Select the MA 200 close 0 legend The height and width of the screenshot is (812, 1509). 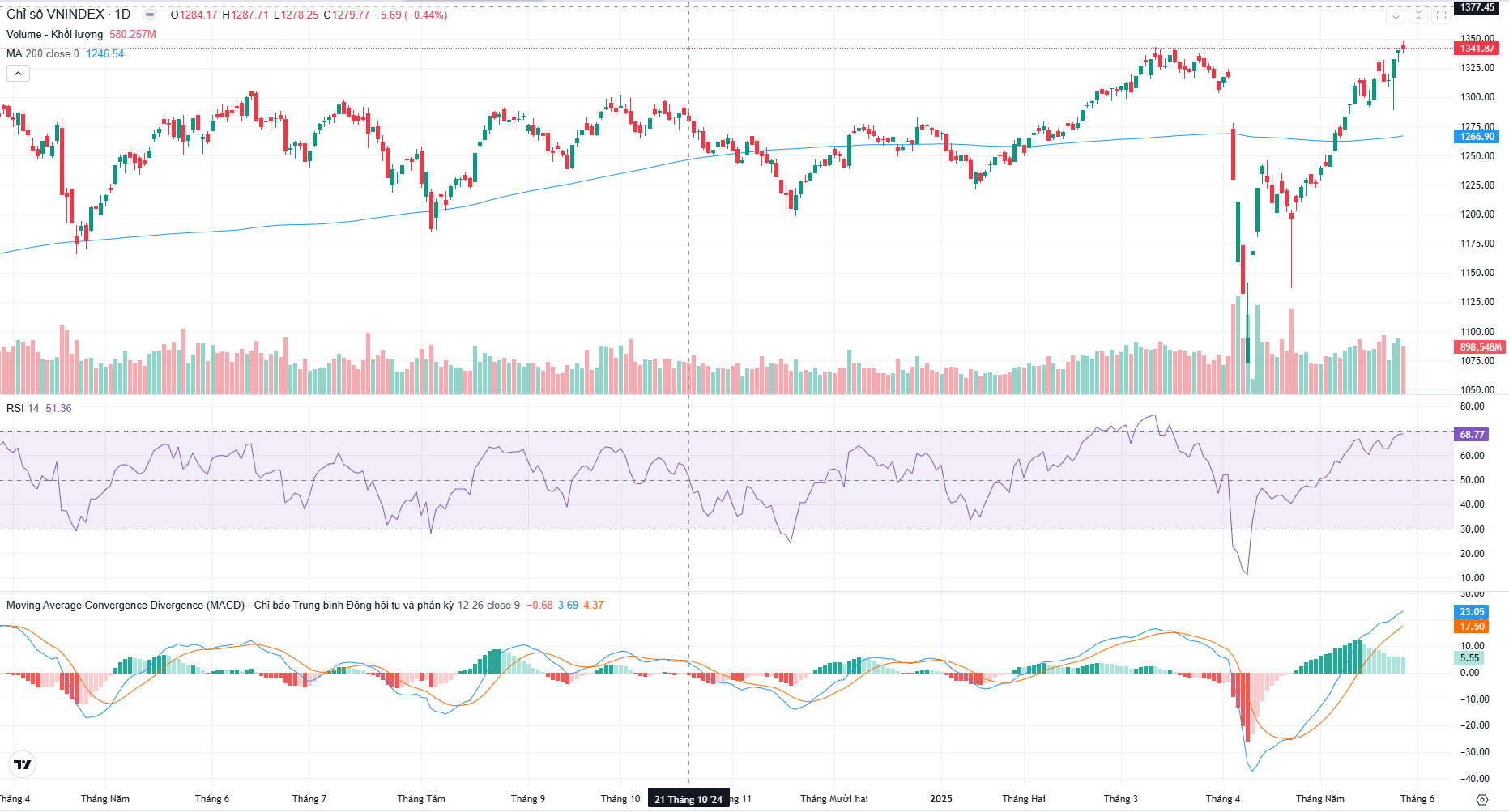pyautogui.click(x=43, y=53)
